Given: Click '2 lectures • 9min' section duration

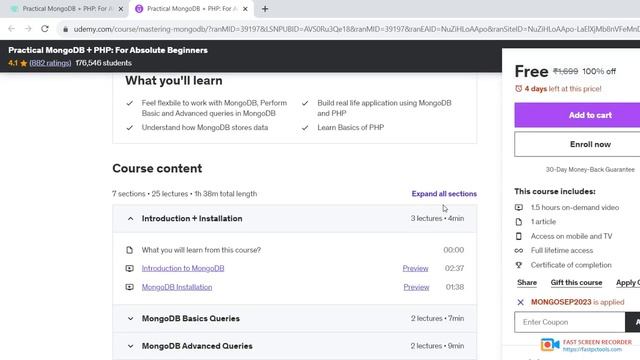Looking at the screenshot, I should click(x=437, y=346).
